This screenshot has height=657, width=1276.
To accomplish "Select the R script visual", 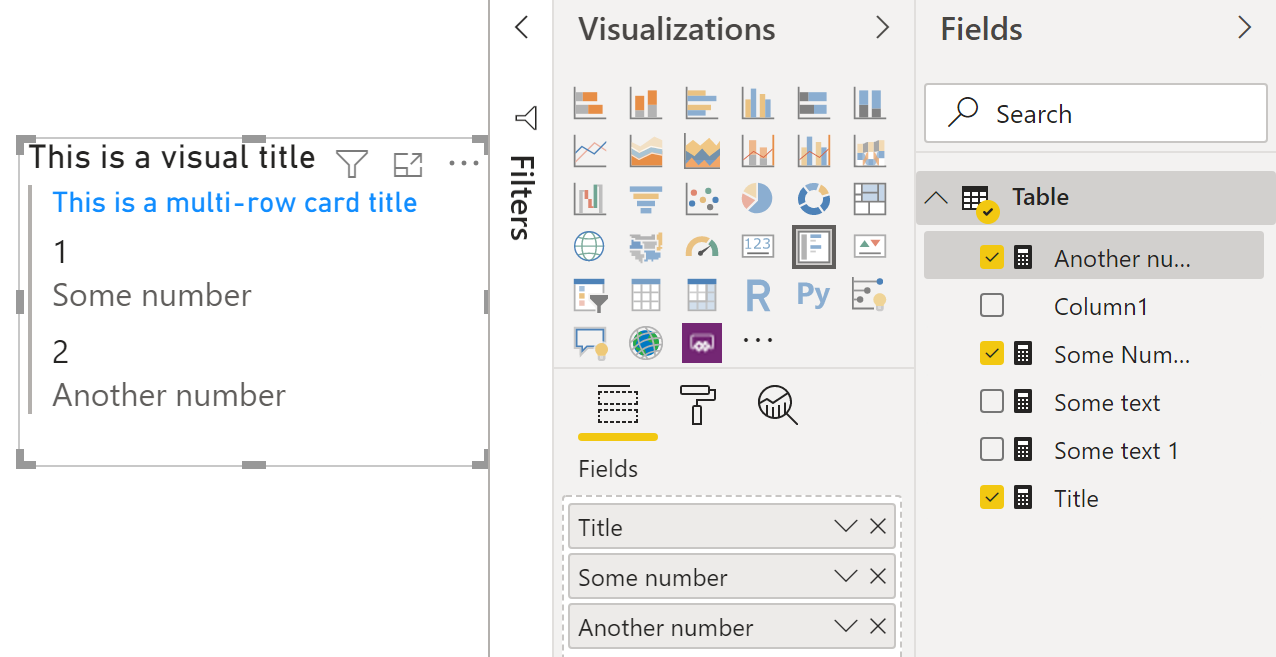I will point(757,295).
